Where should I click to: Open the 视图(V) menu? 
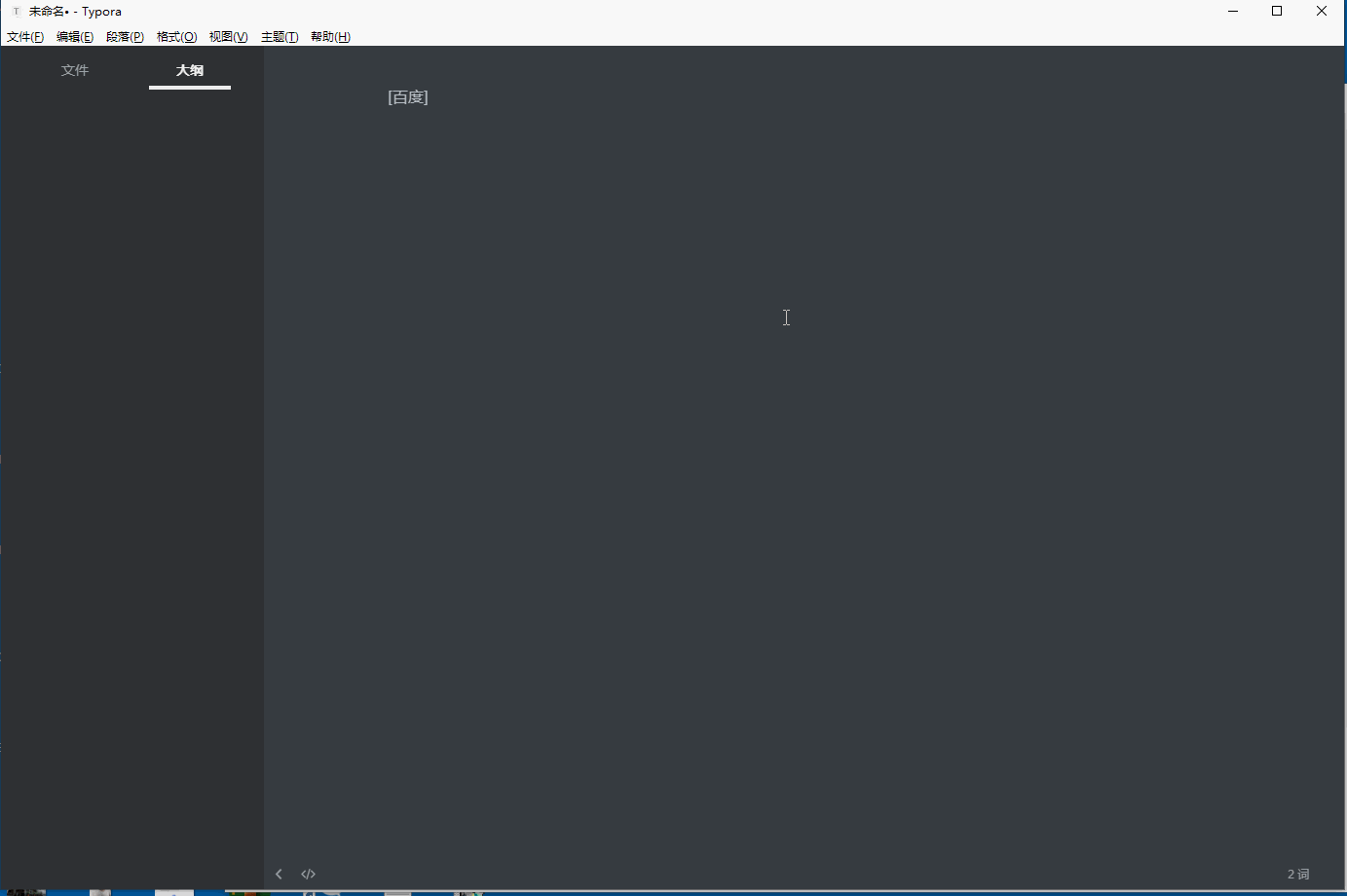[228, 37]
